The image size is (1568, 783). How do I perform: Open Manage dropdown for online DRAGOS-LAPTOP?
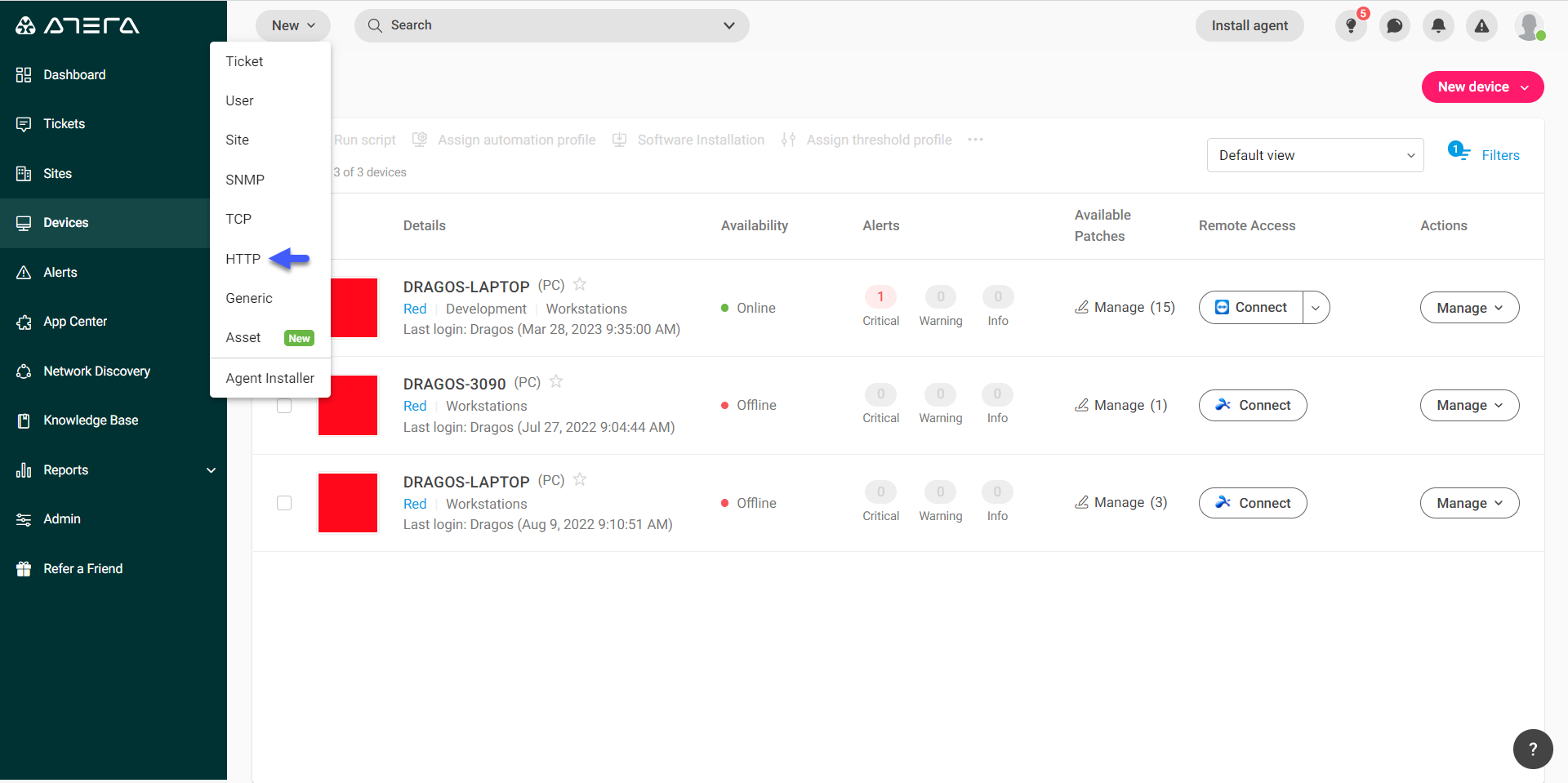(1469, 308)
